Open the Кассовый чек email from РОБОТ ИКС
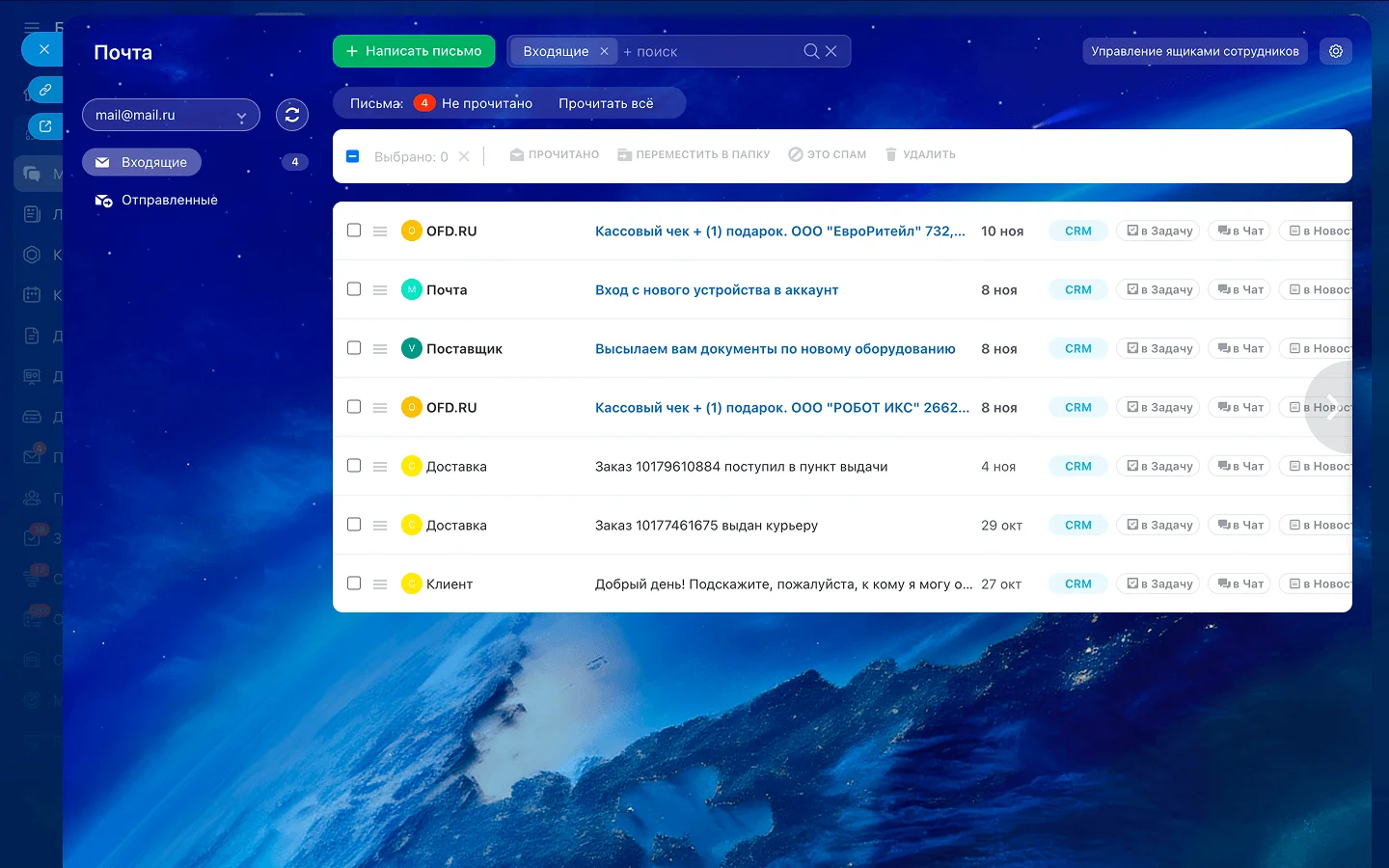The width and height of the screenshot is (1389, 868). pyautogui.click(x=782, y=408)
